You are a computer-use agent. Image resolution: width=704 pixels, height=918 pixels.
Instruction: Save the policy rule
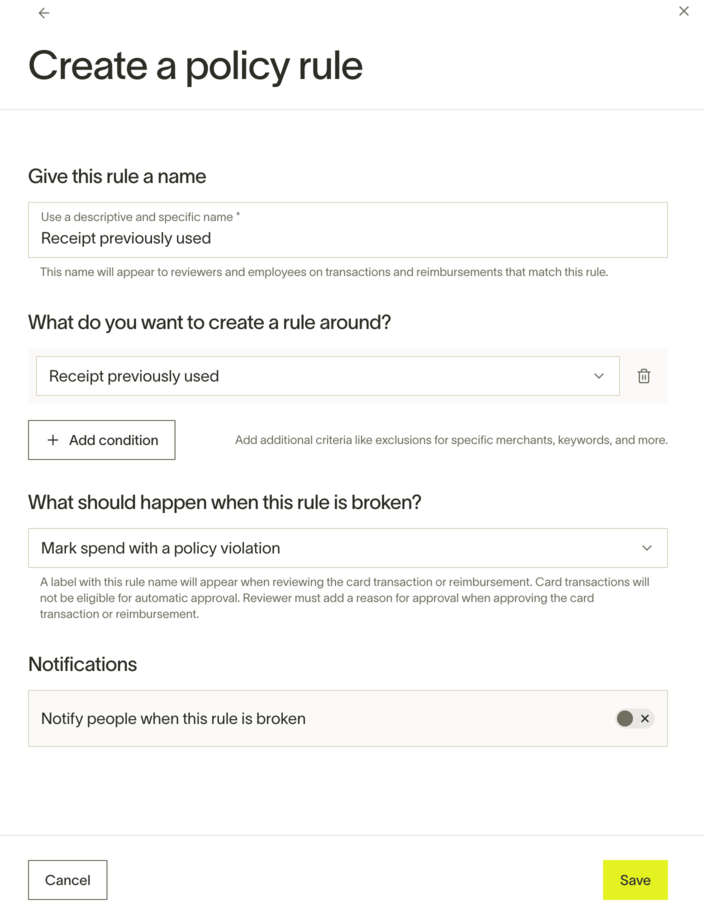[x=635, y=880]
